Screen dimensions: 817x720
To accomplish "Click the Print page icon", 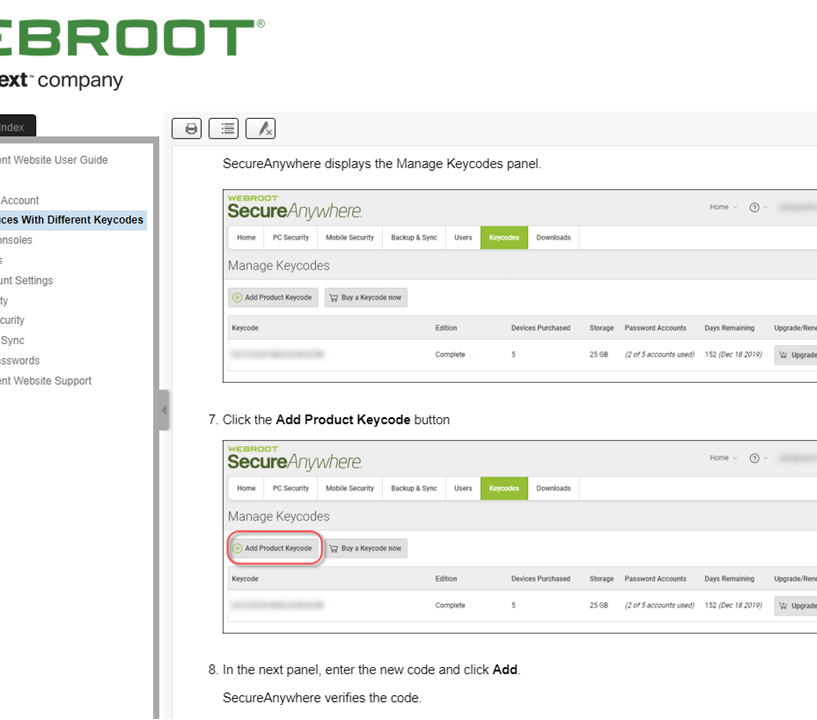I will point(187,128).
